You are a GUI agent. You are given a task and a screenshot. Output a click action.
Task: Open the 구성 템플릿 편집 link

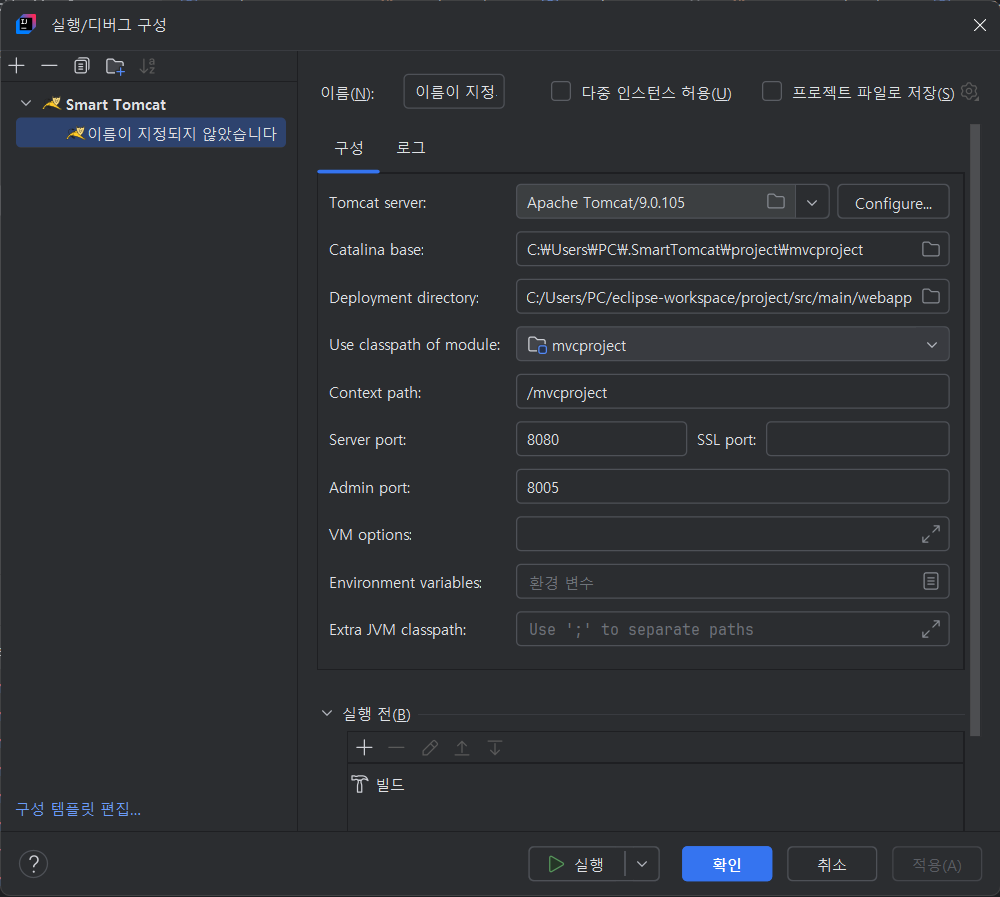(x=78, y=809)
